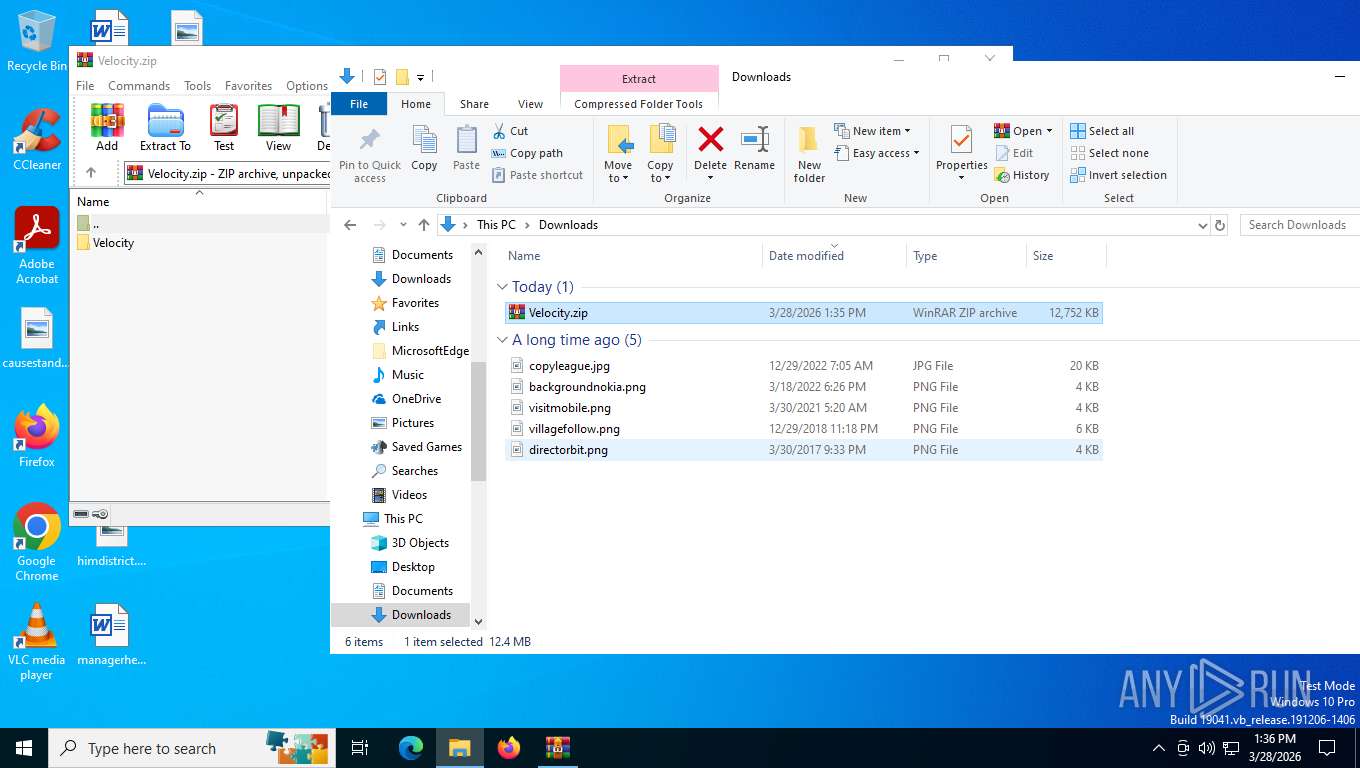Expand the Open button dropdown arrow
Image resolution: width=1360 pixels, height=768 pixels.
coord(1049,131)
